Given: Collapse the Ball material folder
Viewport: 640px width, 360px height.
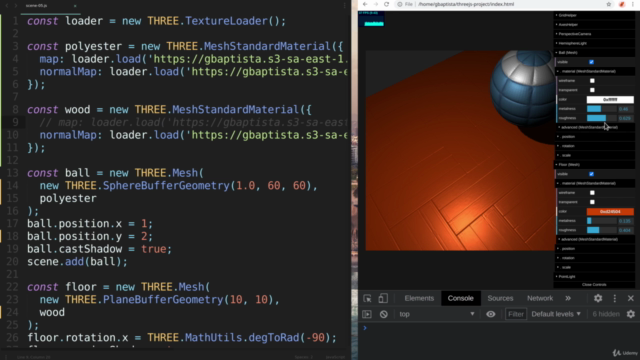Looking at the screenshot, I should [596, 71].
